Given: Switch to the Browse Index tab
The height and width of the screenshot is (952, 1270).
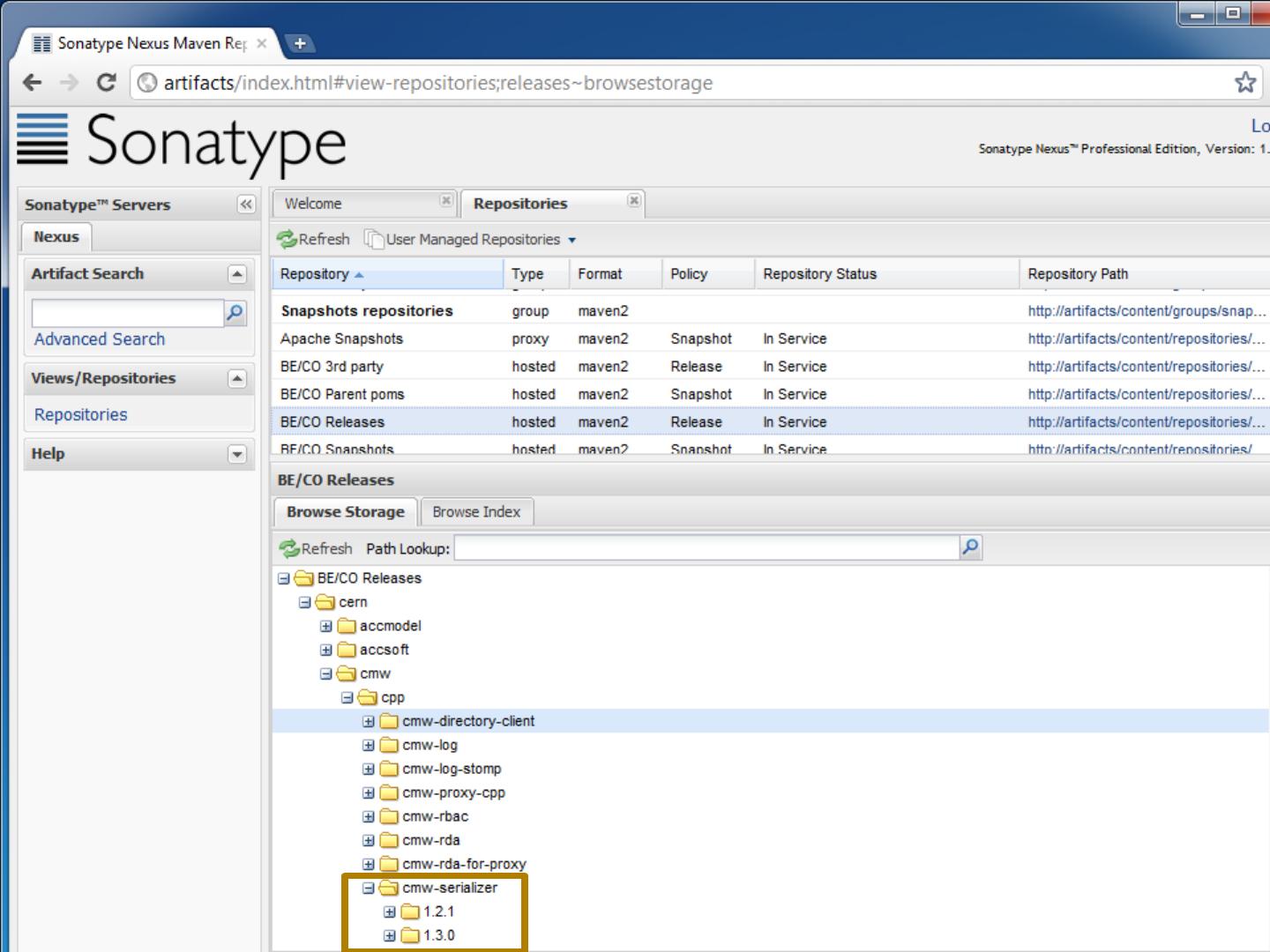Looking at the screenshot, I should coord(476,512).
